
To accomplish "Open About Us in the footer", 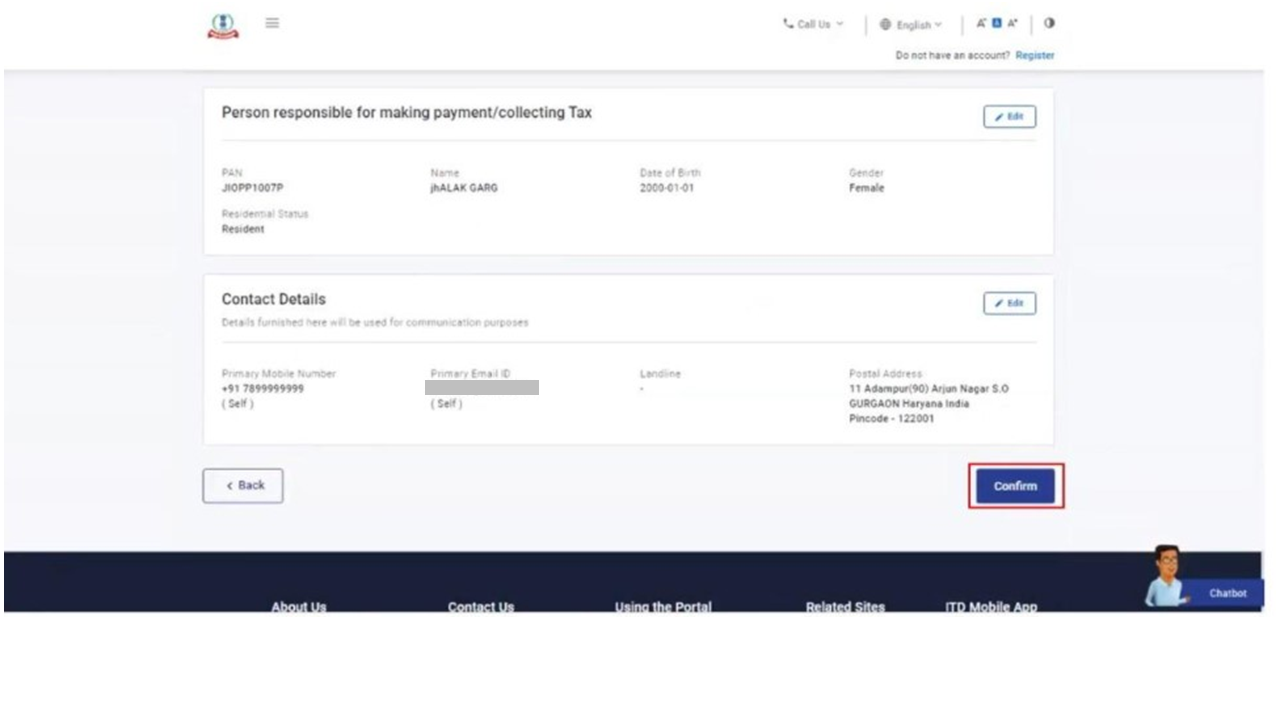I will (x=298, y=606).
